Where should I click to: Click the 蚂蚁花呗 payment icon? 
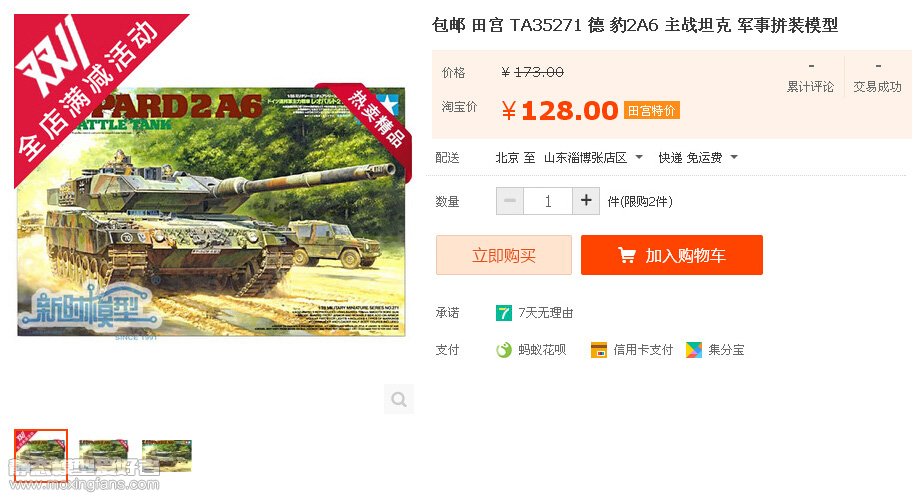[503, 350]
